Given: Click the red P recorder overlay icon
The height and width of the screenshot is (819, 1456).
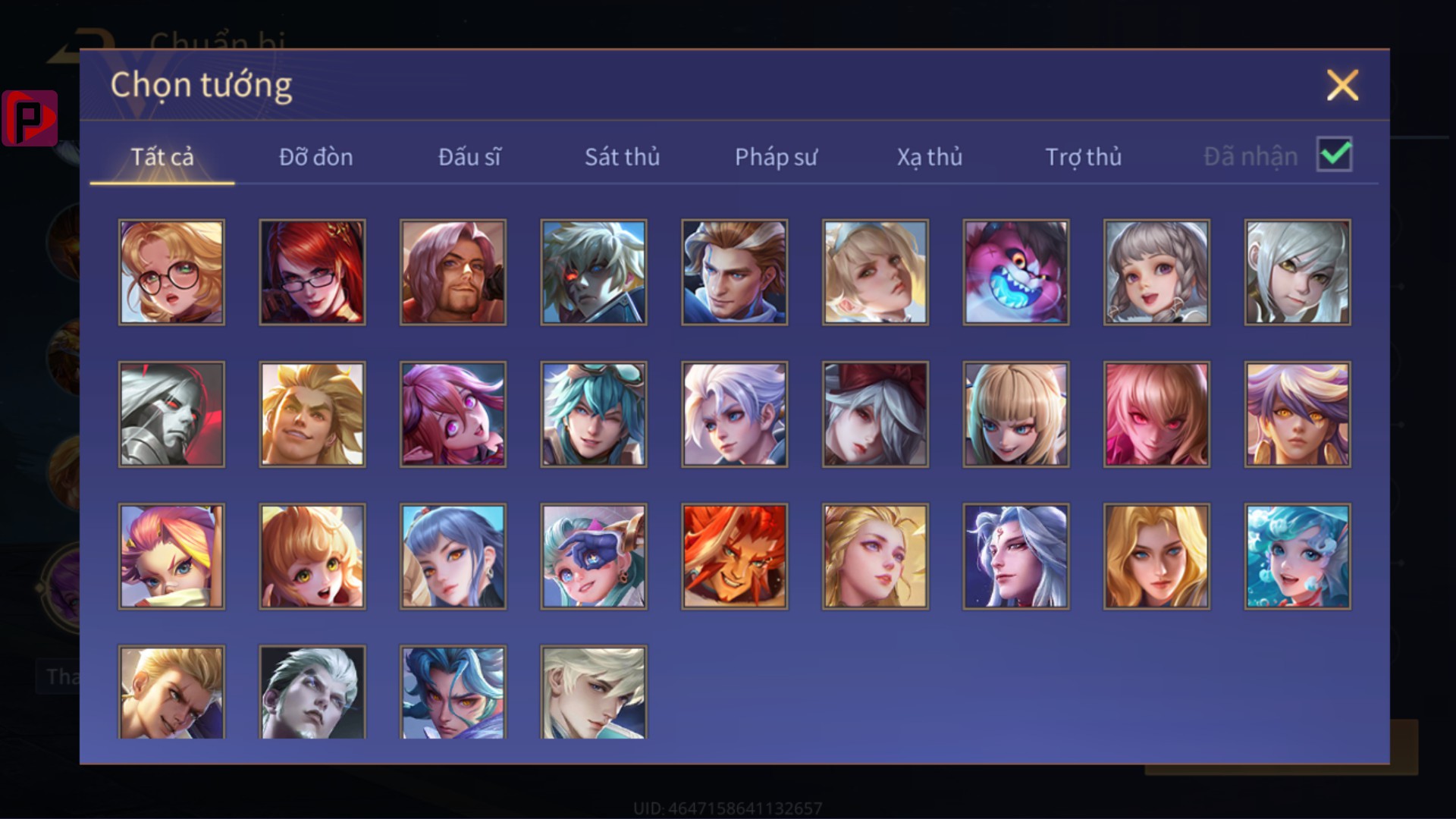Looking at the screenshot, I should pyautogui.click(x=30, y=118).
